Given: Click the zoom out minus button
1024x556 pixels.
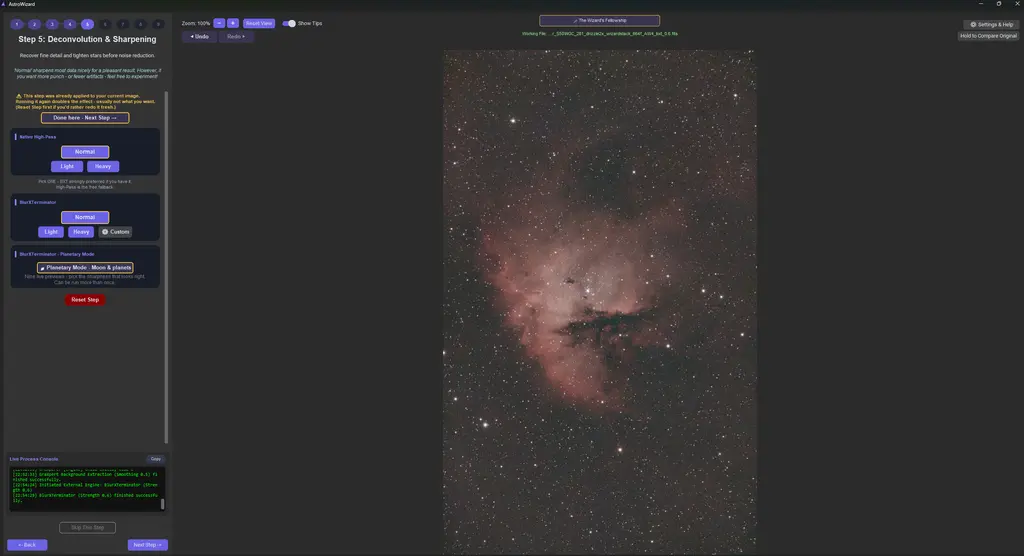Looking at the screenshot, I should (219, 23).
